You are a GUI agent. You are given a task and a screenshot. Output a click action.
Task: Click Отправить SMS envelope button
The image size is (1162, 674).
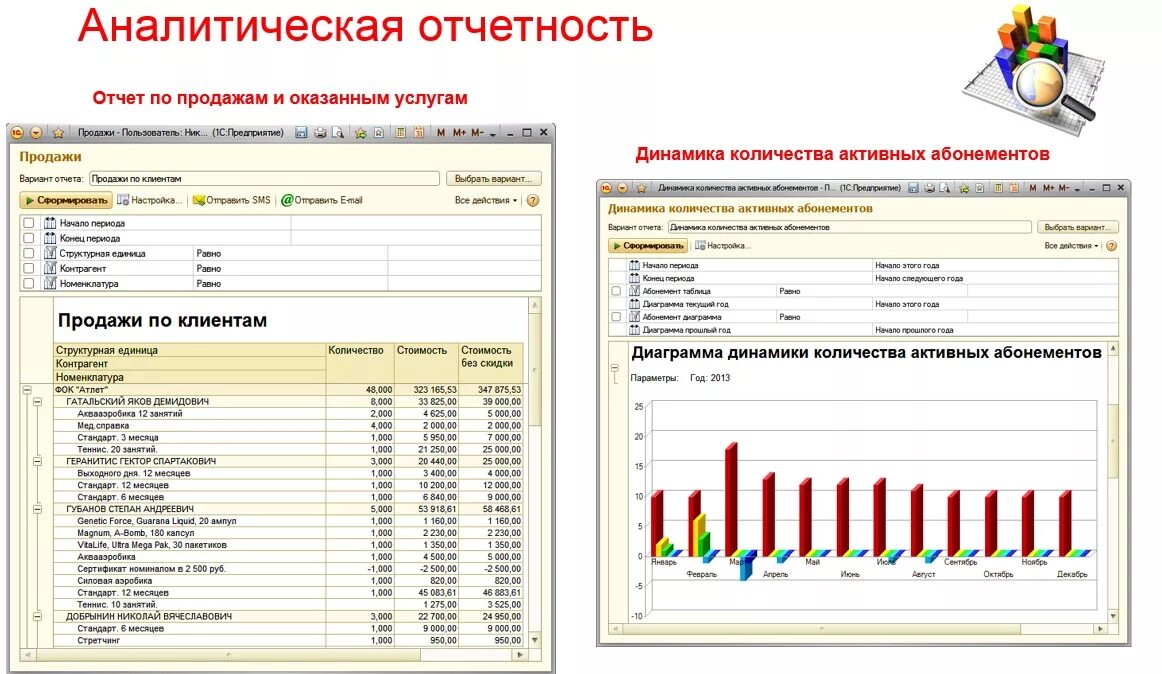232,200
